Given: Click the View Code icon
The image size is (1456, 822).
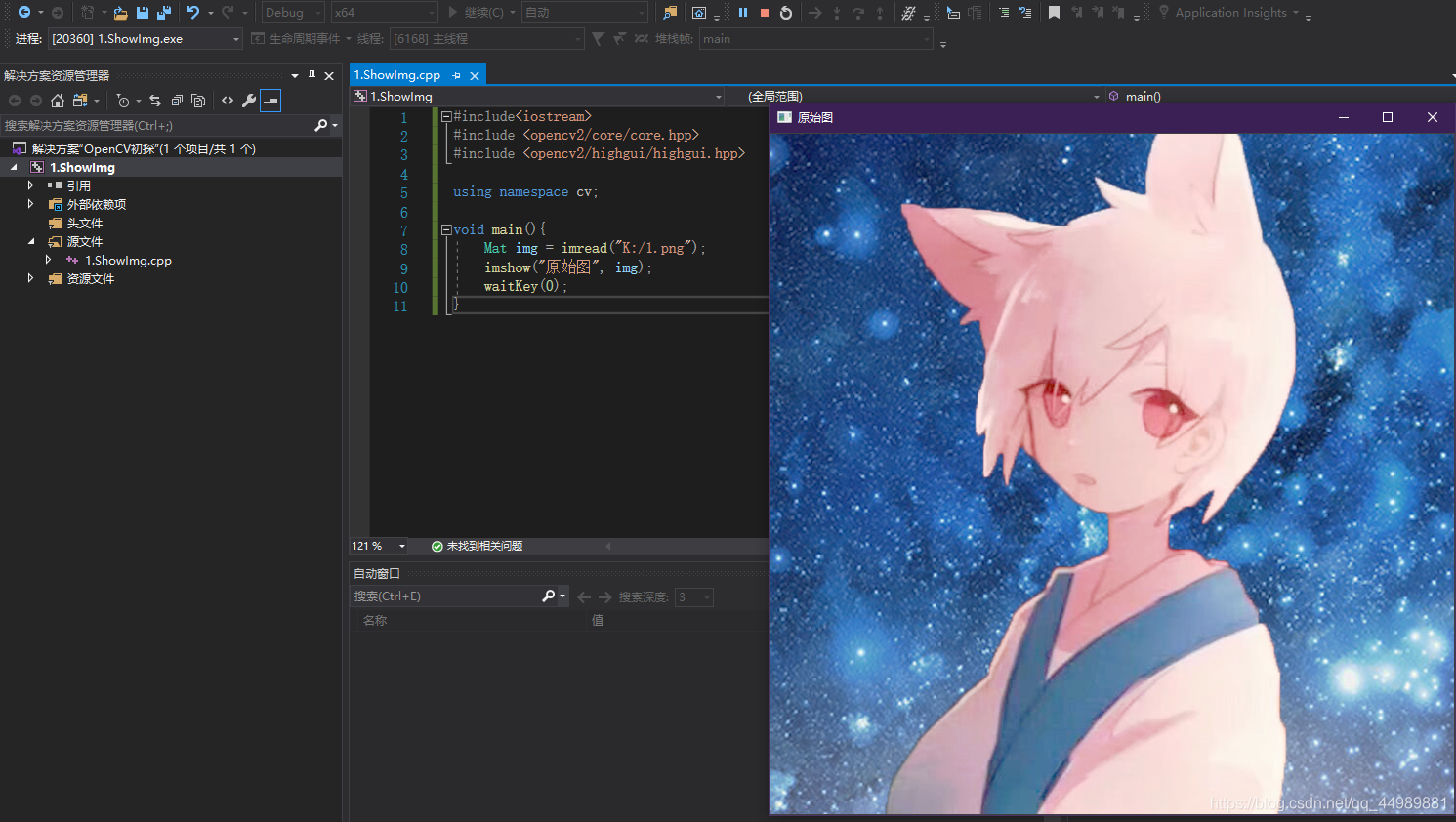Looking at the screenshot, I should pos(228,101).
